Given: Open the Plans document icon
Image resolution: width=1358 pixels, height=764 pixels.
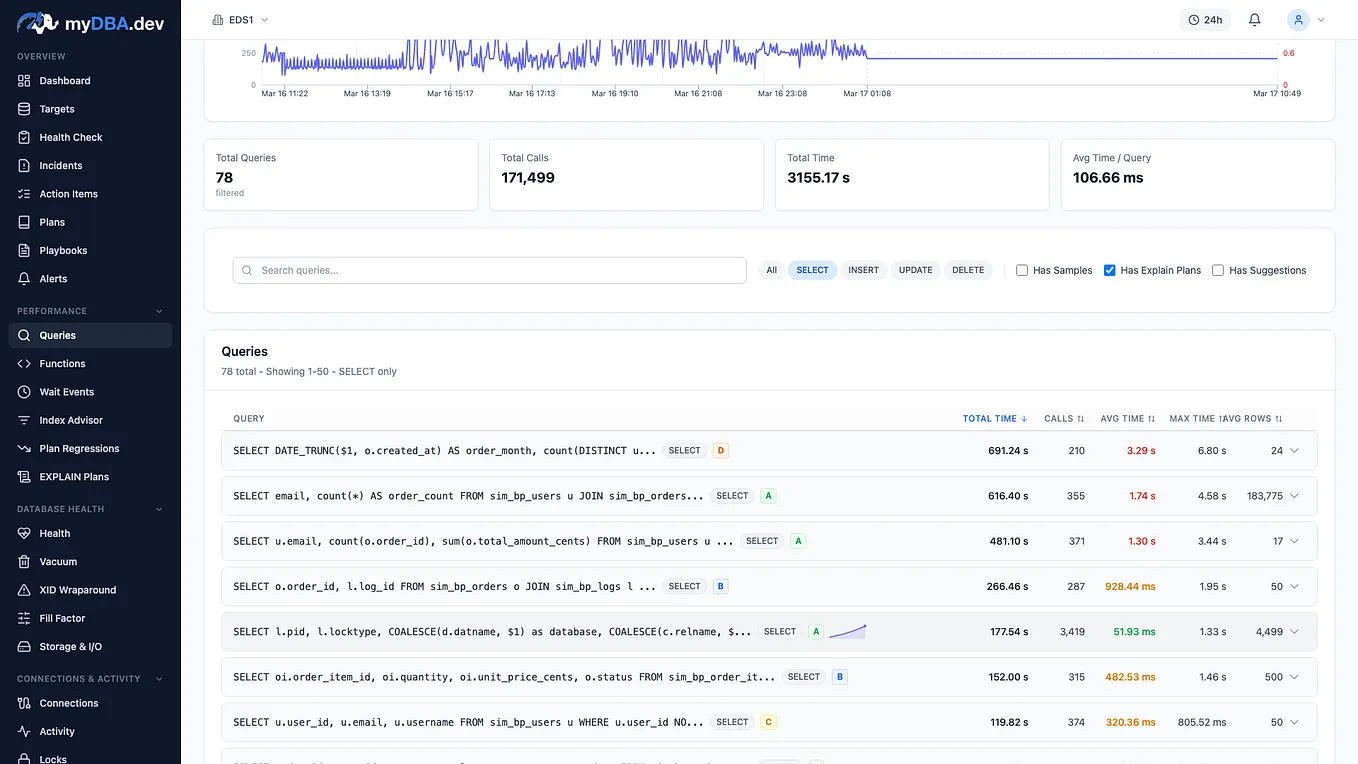Looking at the screenshot, I should click(x=24, y=222).
